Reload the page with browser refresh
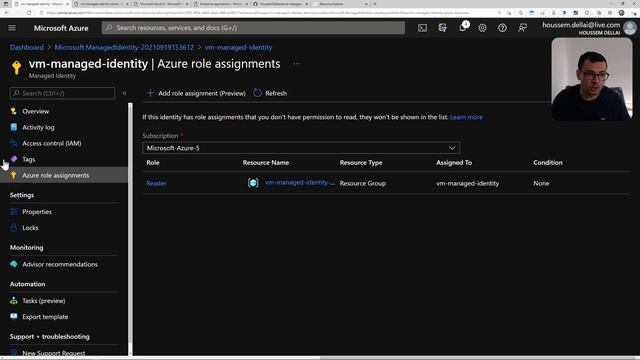 [x=29, y=13]
